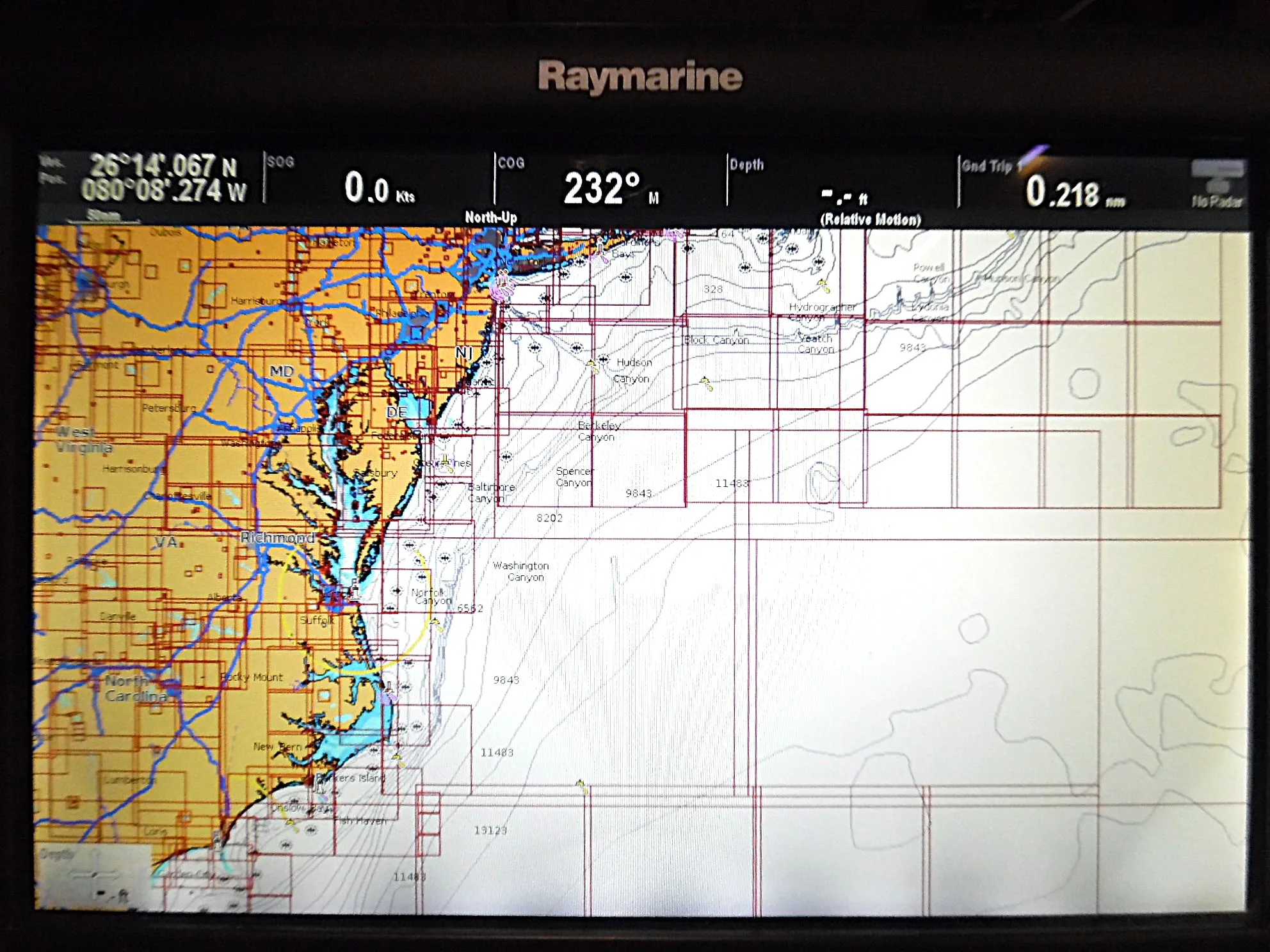
Task: Open the Depth overlay box on chart
Action: (94, 877)
